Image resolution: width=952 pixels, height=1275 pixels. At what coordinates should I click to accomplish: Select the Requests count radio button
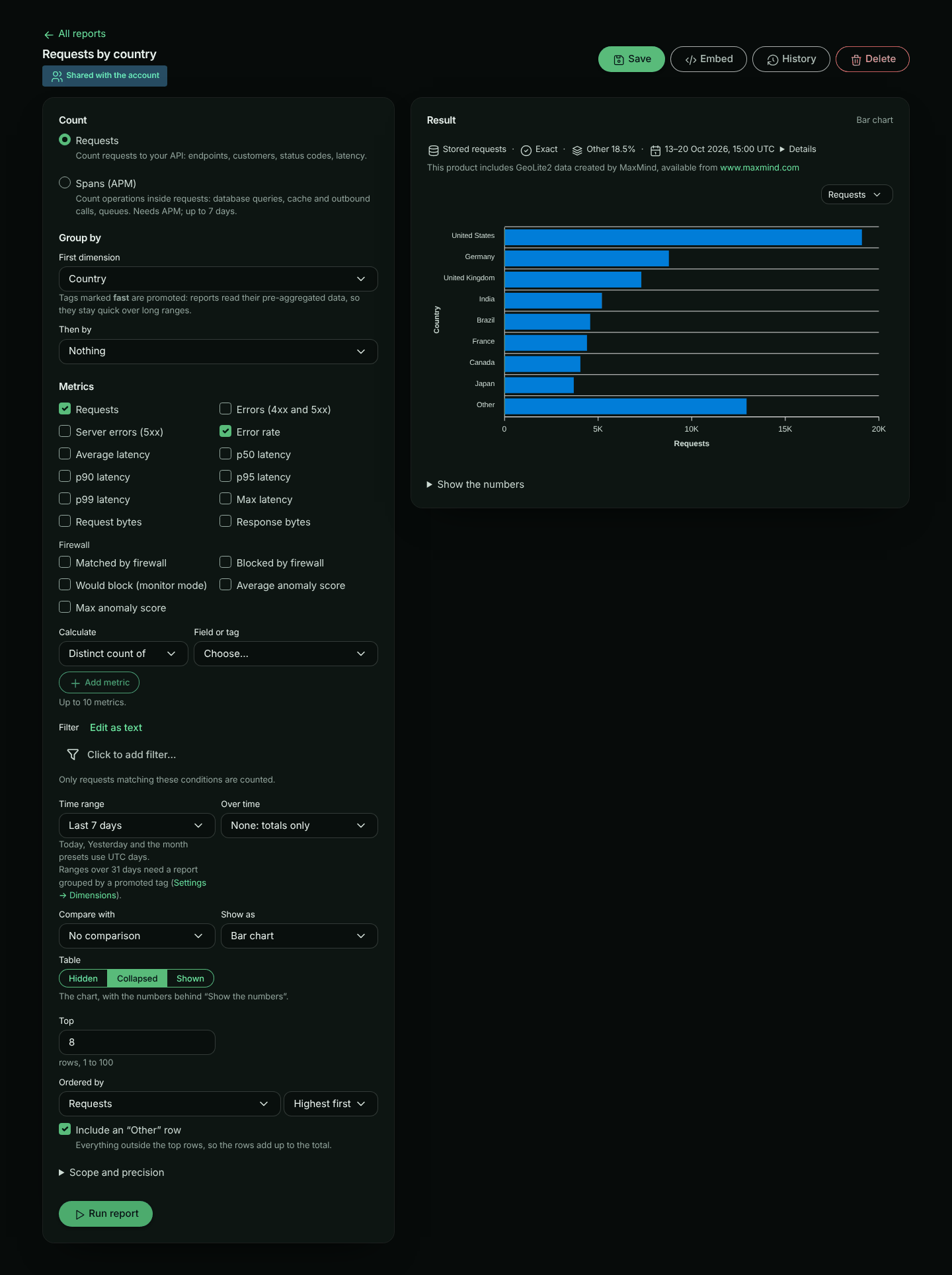pyautogui.click(x=65, y=140)
